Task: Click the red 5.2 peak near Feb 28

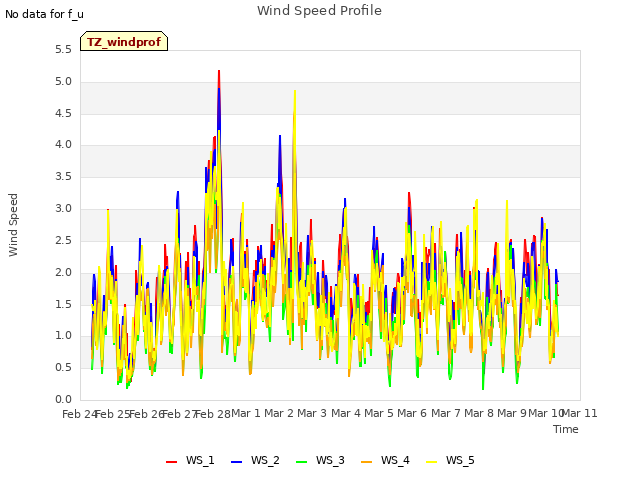Action: click(x=219, y=71)
